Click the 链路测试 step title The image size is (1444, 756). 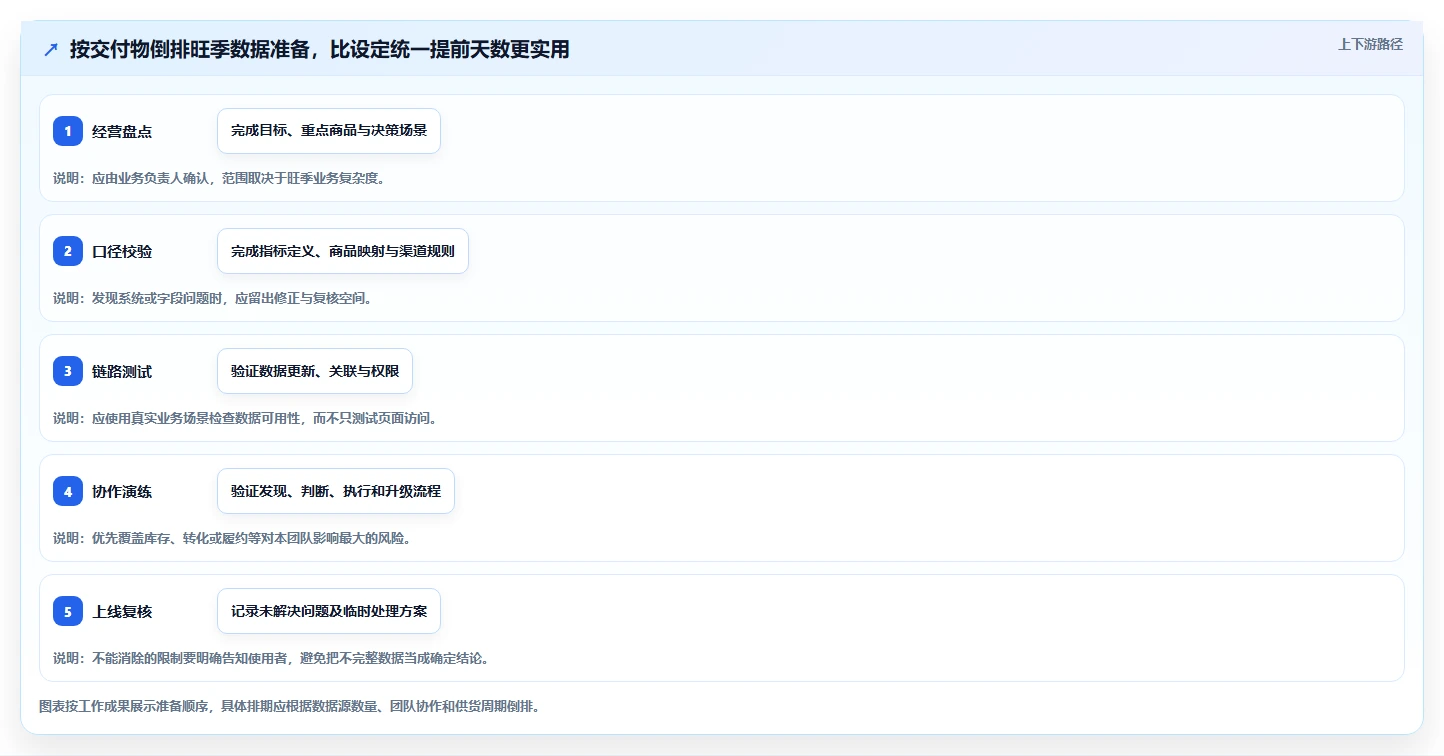[122, 371]
